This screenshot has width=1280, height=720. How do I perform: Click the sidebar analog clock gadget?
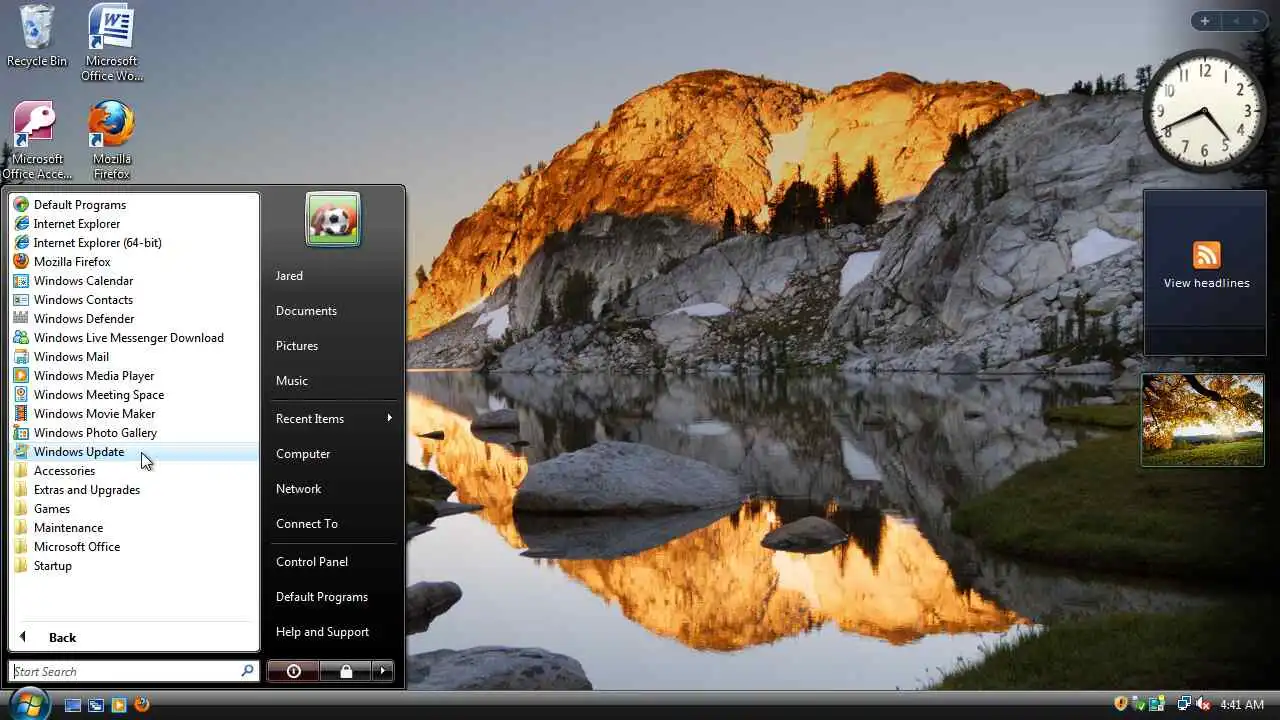(x=1204, y=110)
